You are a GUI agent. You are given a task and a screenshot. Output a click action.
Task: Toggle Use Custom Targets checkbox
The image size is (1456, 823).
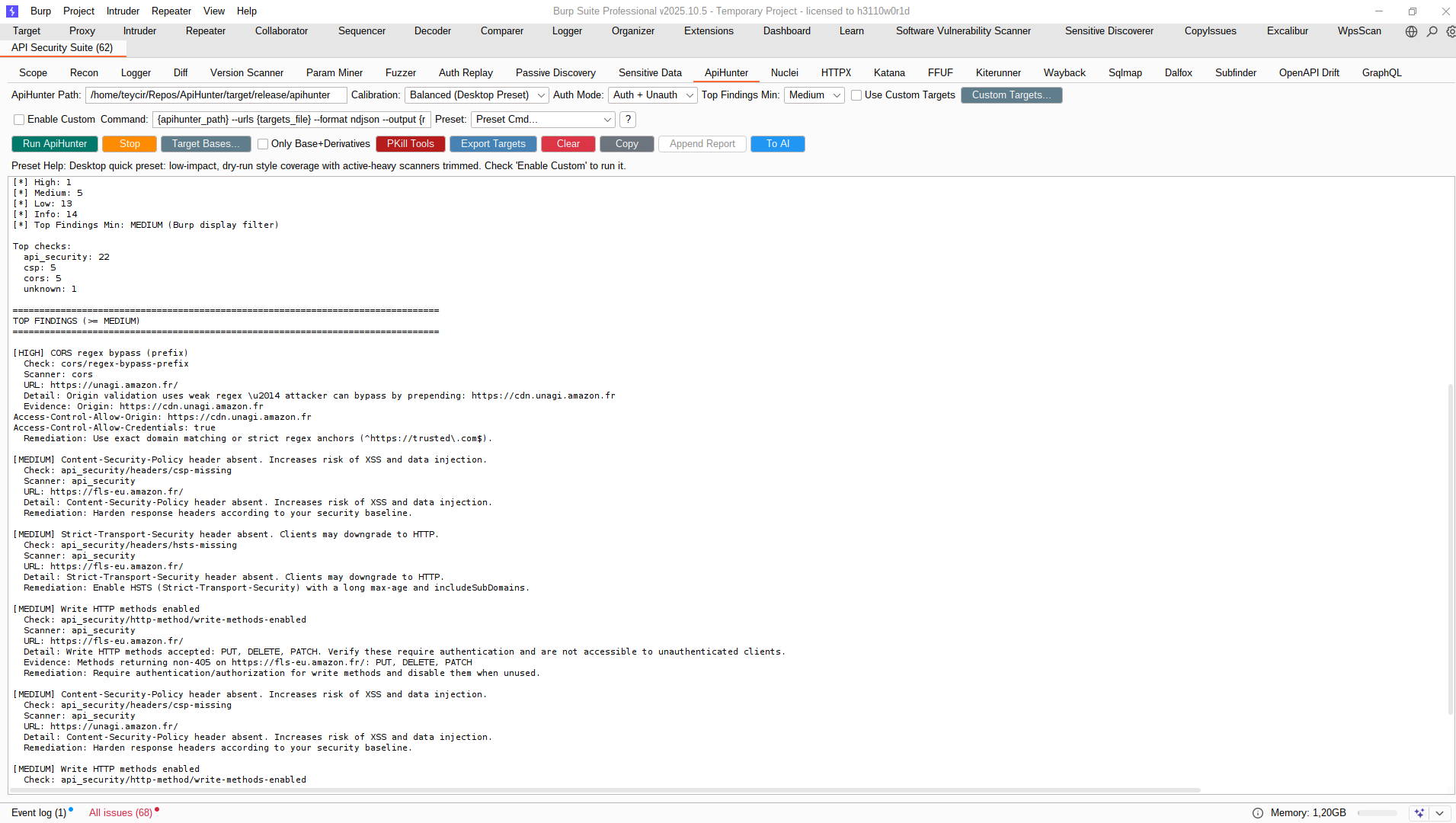(x=856, y=95)
